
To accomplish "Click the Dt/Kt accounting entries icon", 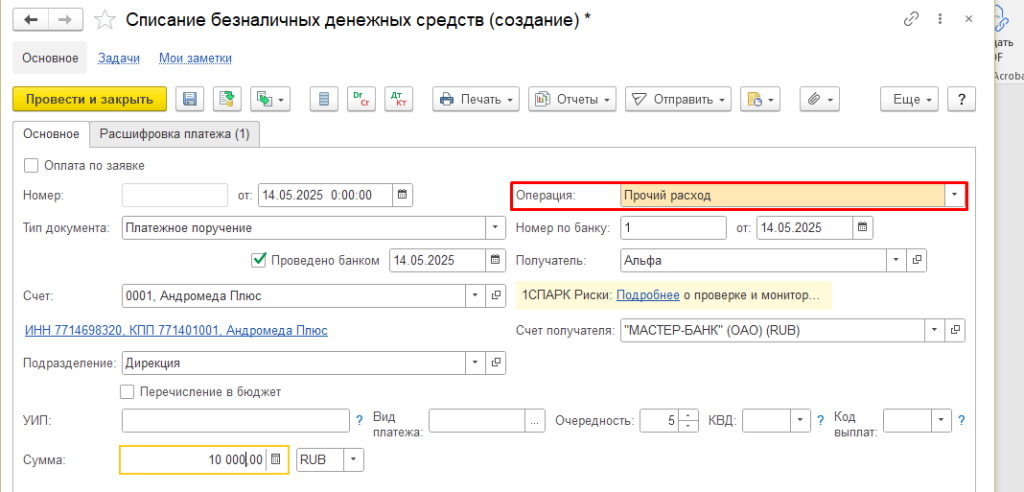I will pyautogui.click(x=398, y=99).
